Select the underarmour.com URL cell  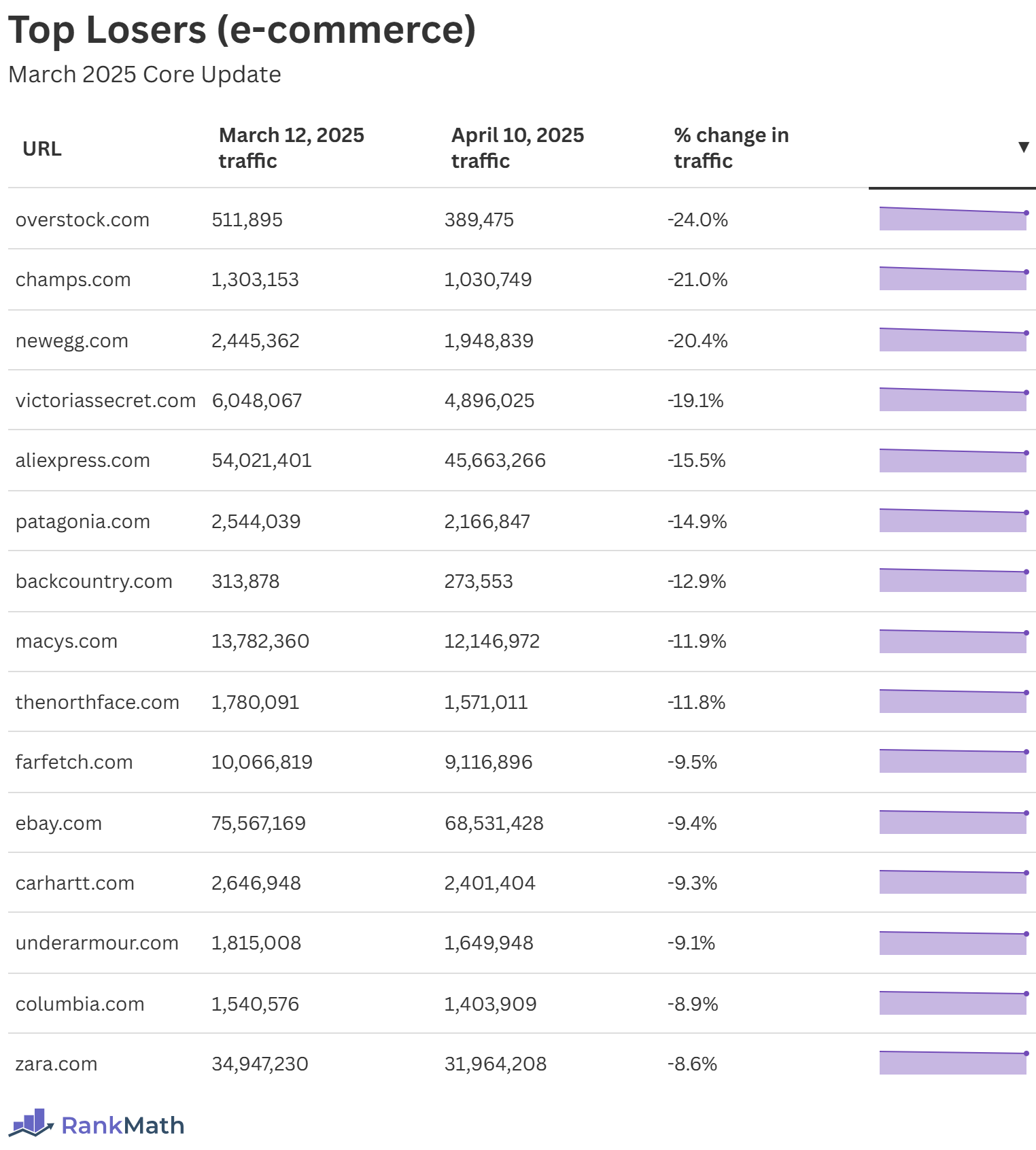(x=97, y=943)
